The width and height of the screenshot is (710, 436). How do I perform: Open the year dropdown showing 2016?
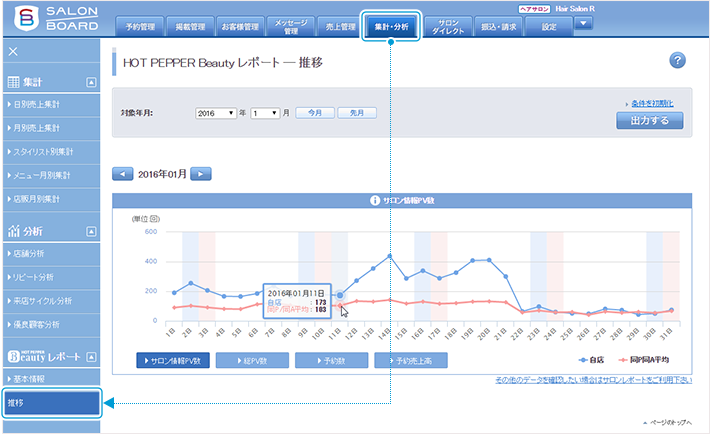[216, 114]
